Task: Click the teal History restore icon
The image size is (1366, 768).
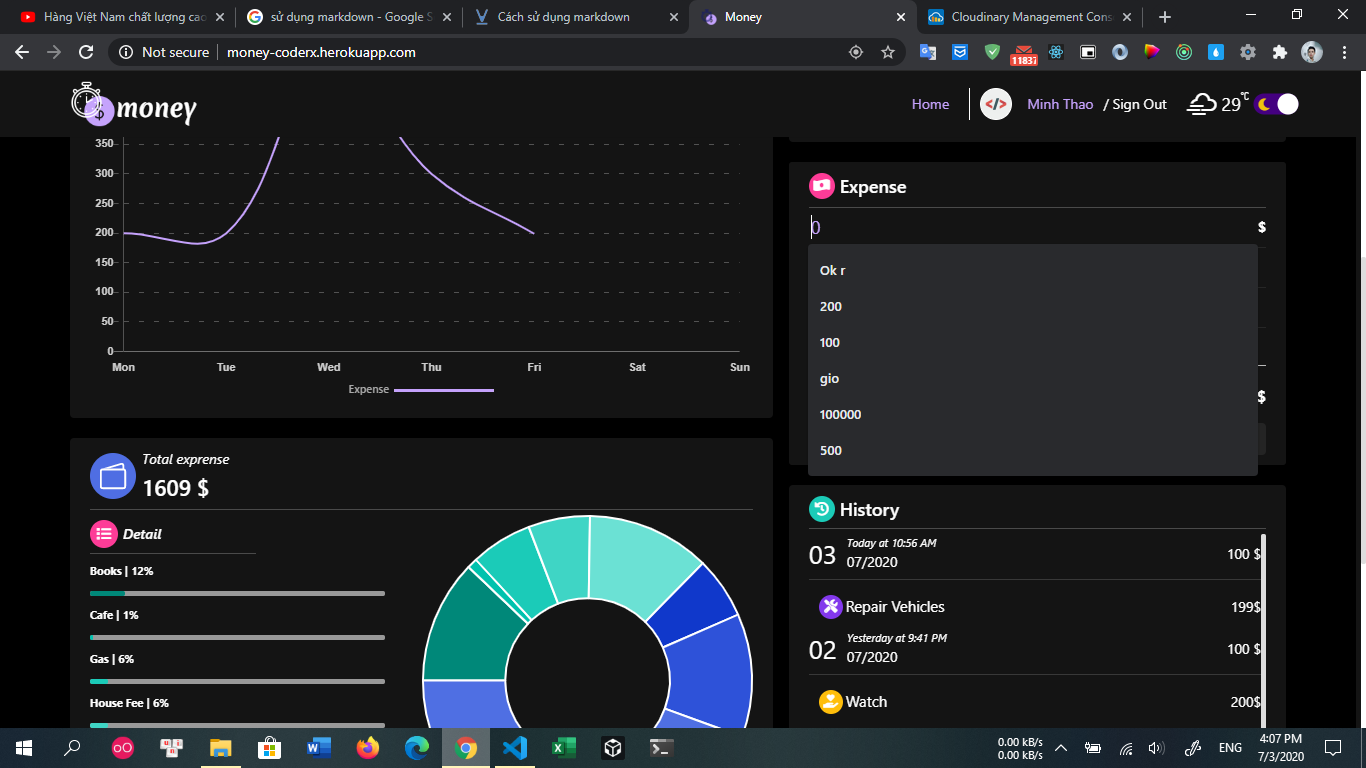Action: (x=821, y=509)
